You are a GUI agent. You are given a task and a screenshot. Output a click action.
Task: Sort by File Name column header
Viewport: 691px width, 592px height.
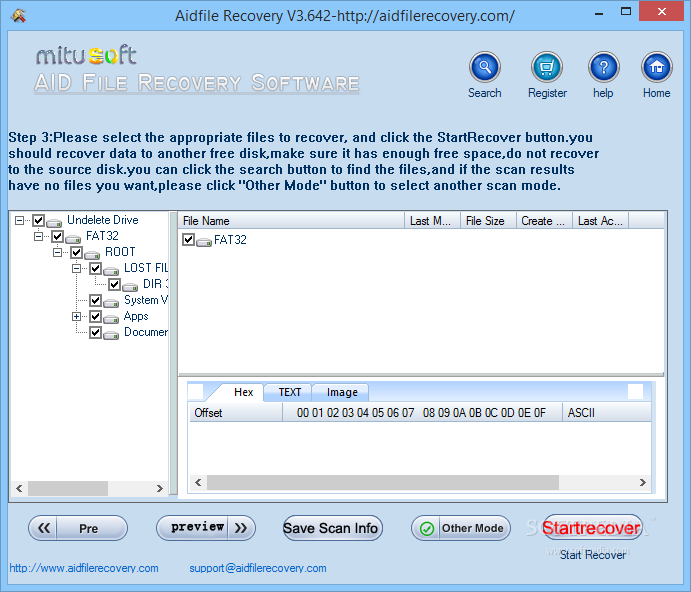click(x=291, y=220)
